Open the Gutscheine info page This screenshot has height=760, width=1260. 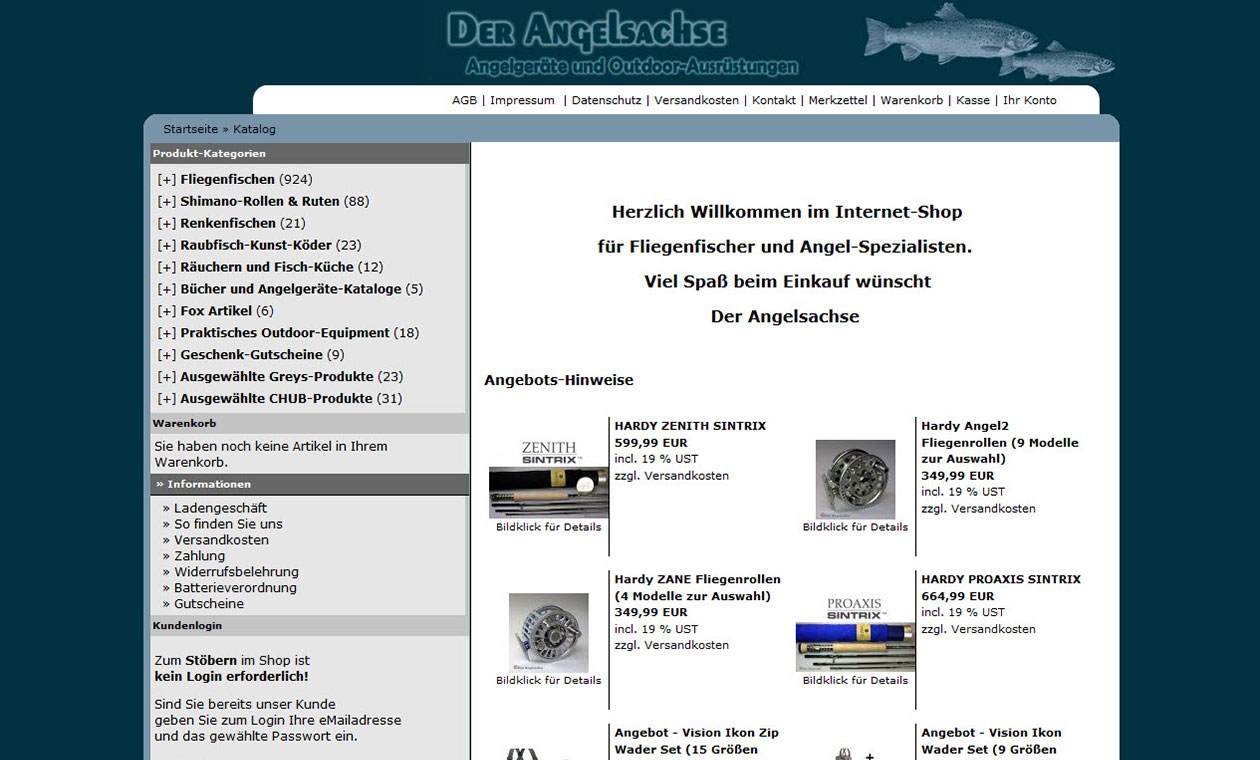point(208,605)
